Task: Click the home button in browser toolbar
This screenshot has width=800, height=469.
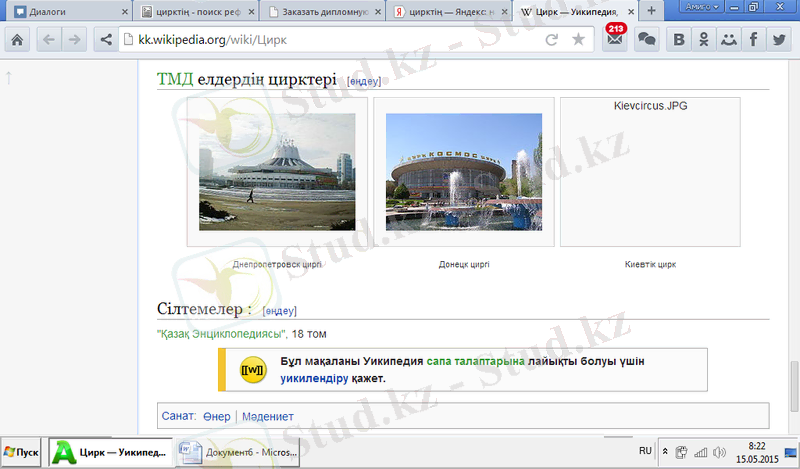Action: tap(18, 40)
